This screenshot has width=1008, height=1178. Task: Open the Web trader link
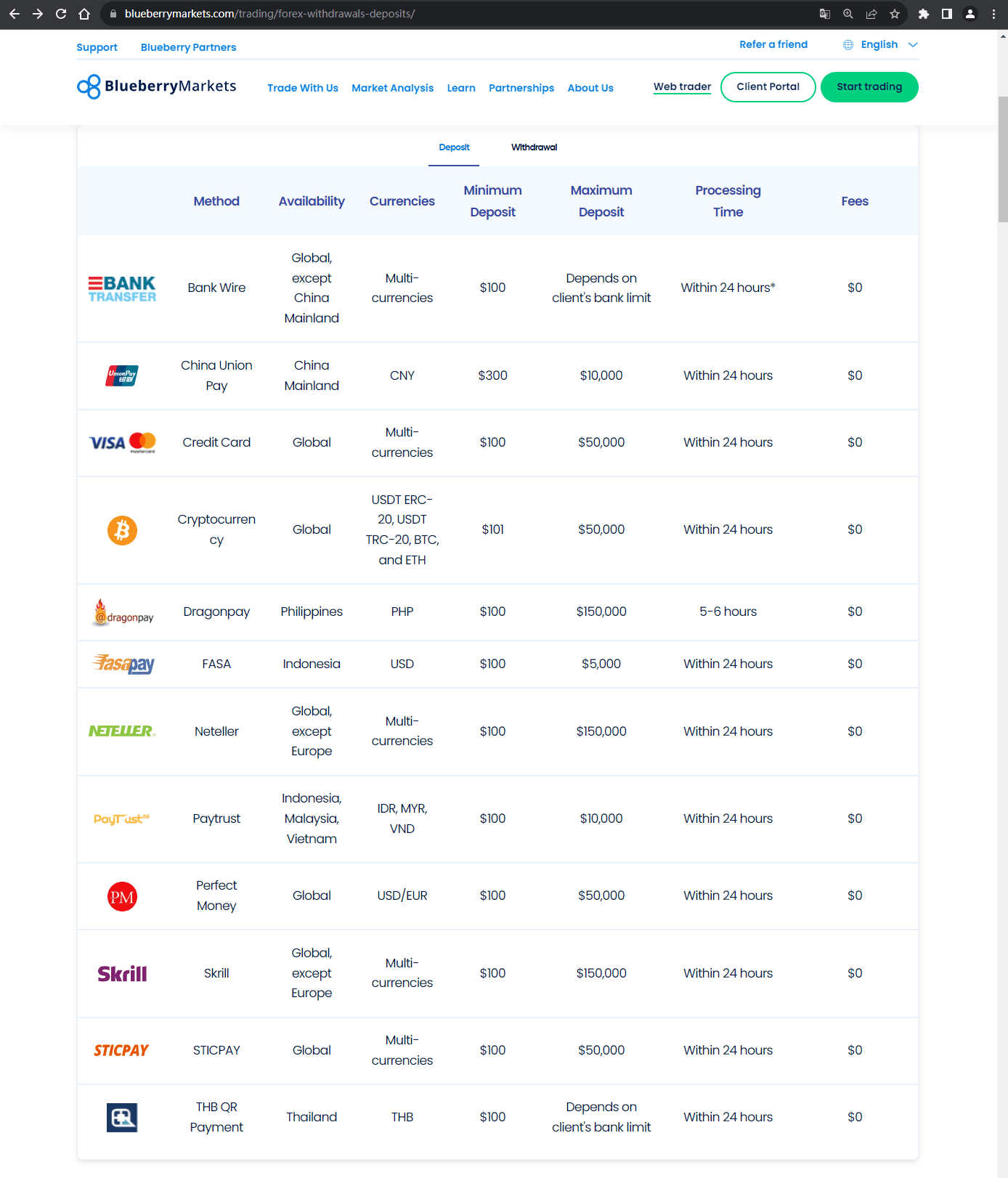(x=682, y=86)
